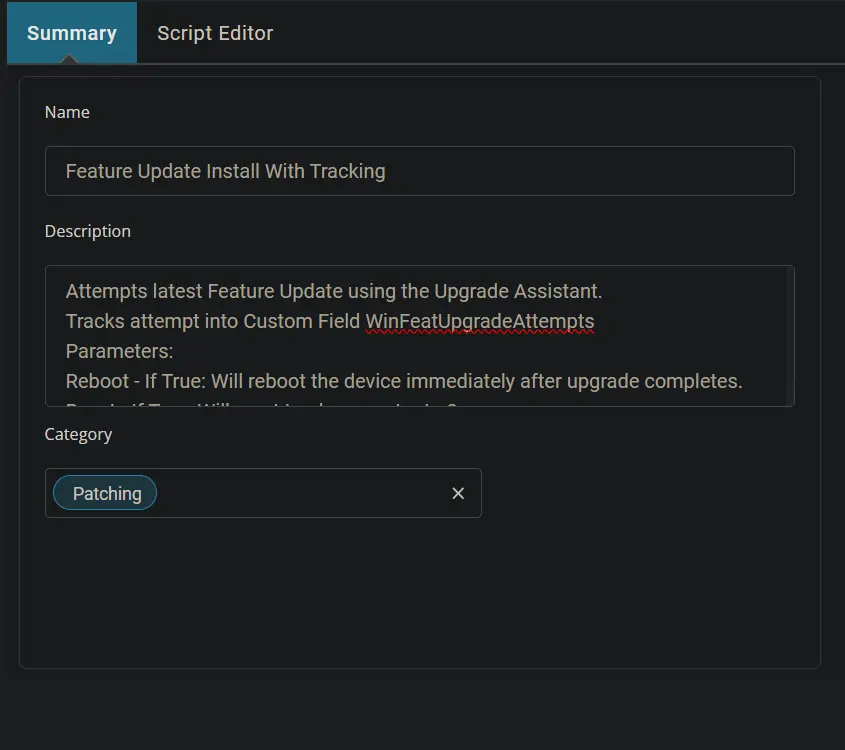The height and width of the screenshot is (750, 845).
Task: Place cursor in 'Reboot - If True' line
Action: [404, 381]
